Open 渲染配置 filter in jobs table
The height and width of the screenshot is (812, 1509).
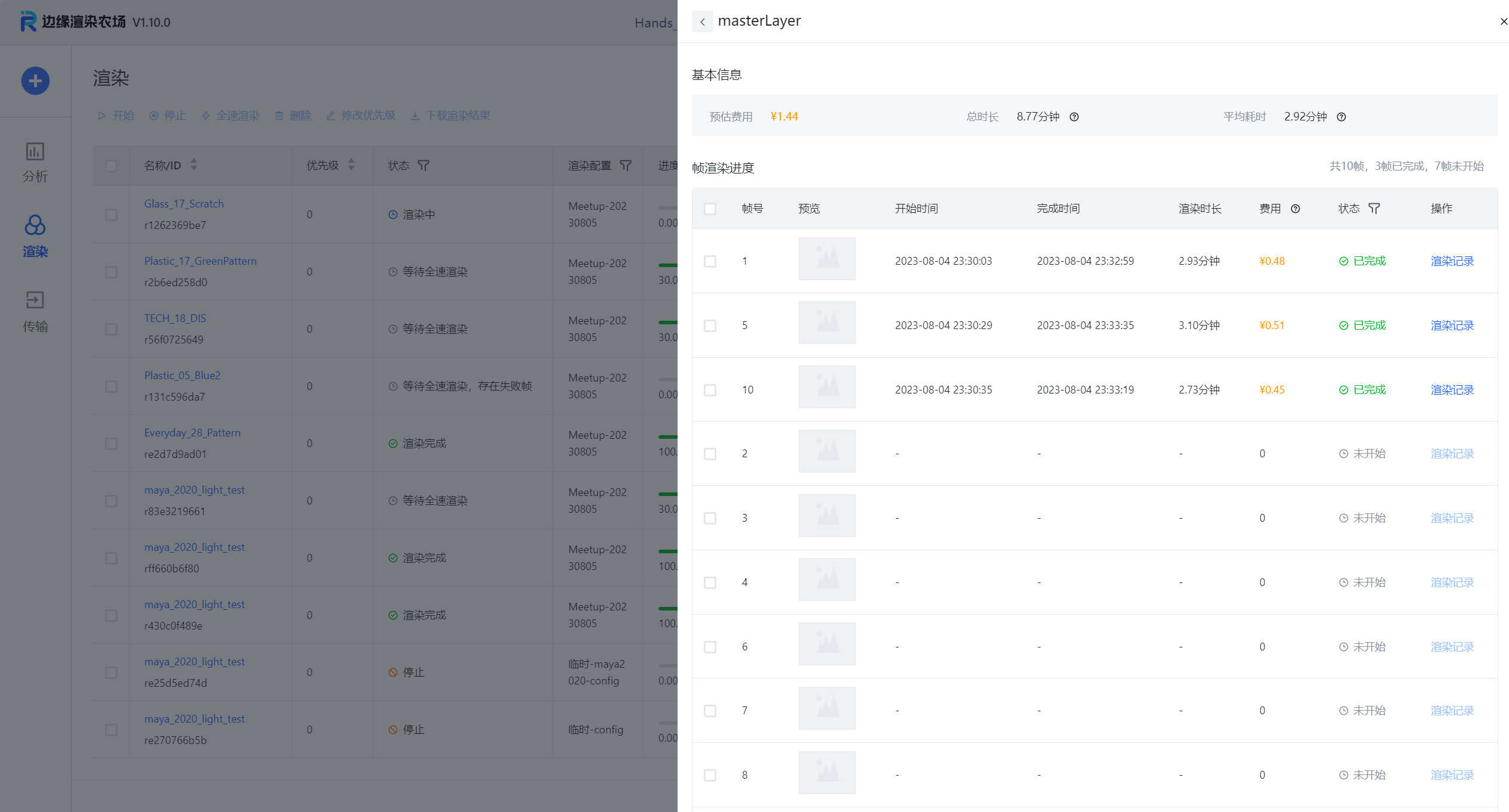[625, 165]
